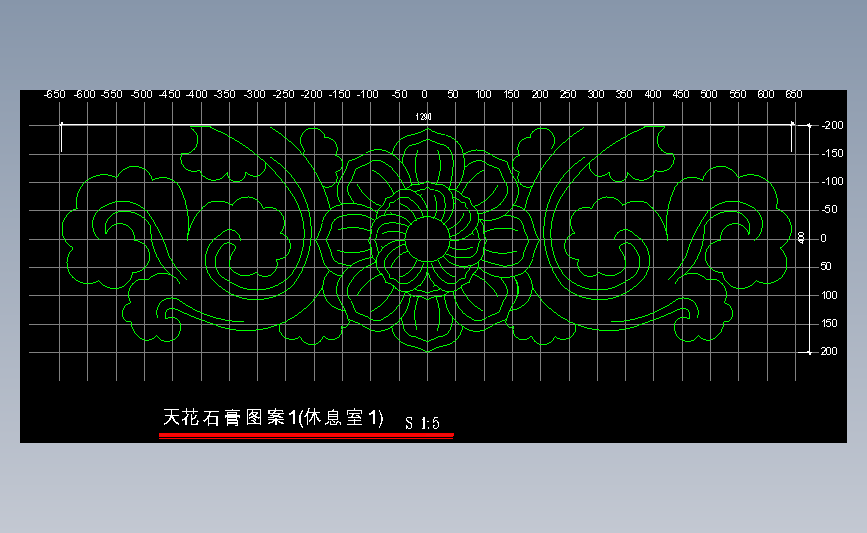Select the center circle of the flower pattern
Viewport: 867px width, 533px height.
427,239
